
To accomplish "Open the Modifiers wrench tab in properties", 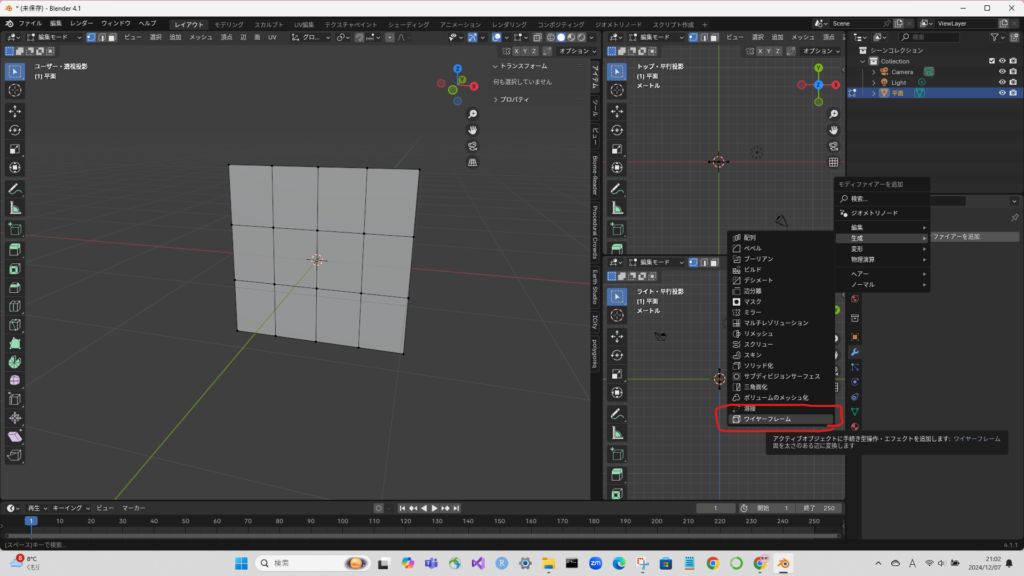I will coord(855,352).
